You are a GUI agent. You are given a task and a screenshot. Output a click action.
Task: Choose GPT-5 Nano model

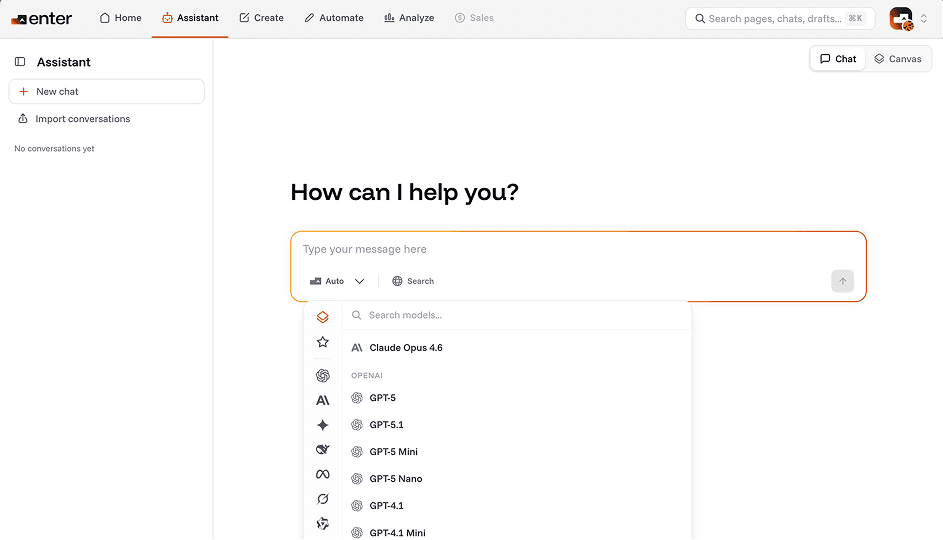click(x=517, y=479)
